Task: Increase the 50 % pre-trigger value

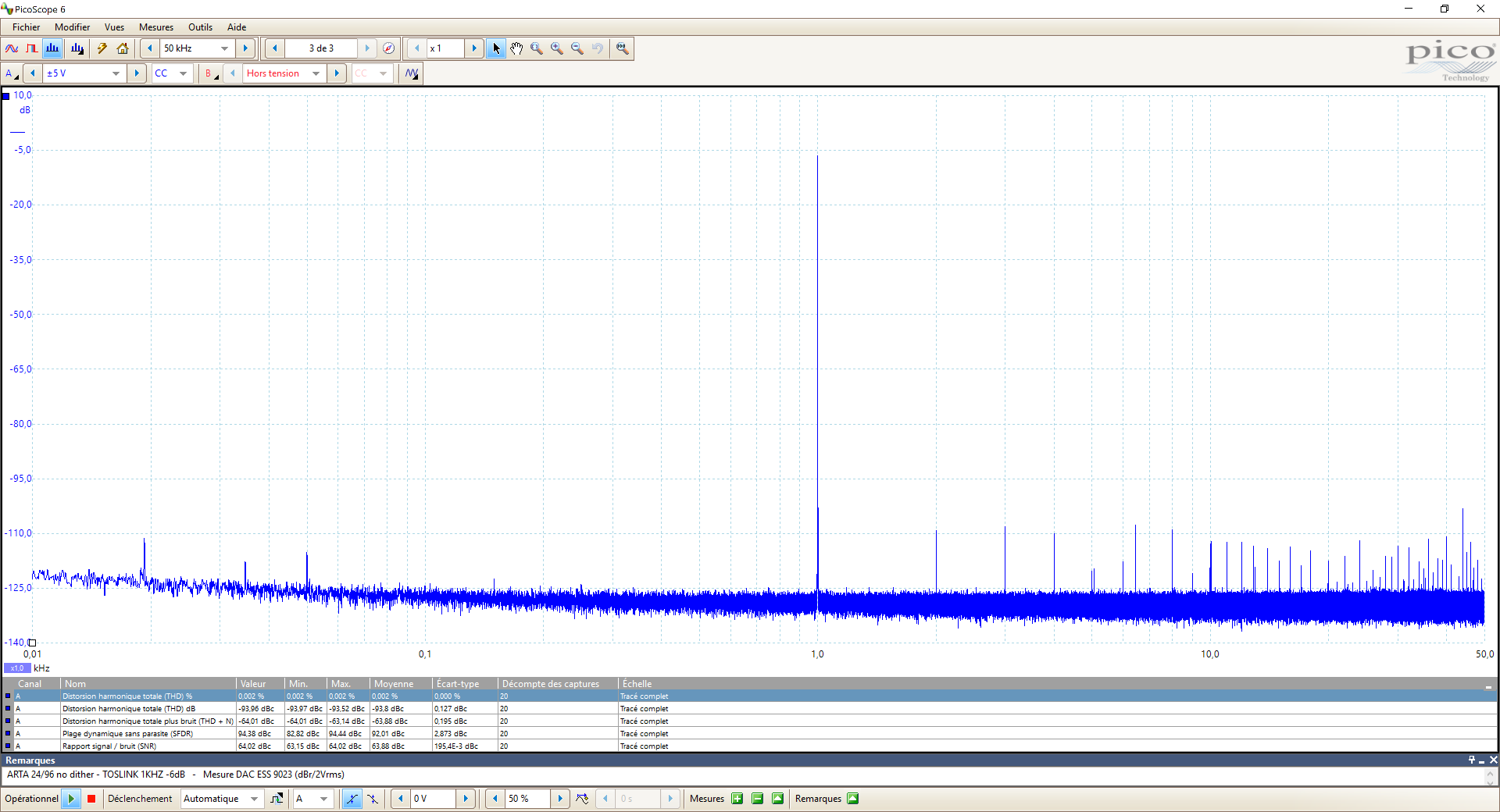Action: tap(560, 799)
